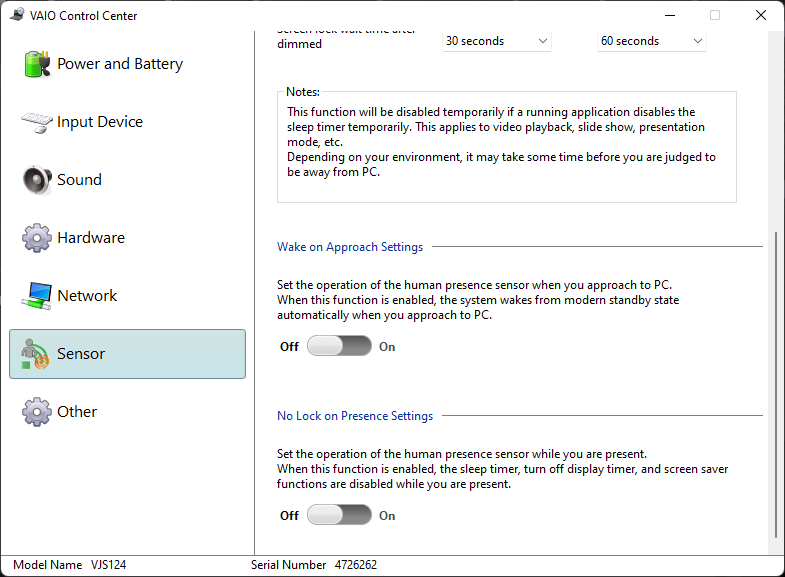785x577 pixels.
Task: Click the Input Device keyboard icon
Action: coord(37,122)
